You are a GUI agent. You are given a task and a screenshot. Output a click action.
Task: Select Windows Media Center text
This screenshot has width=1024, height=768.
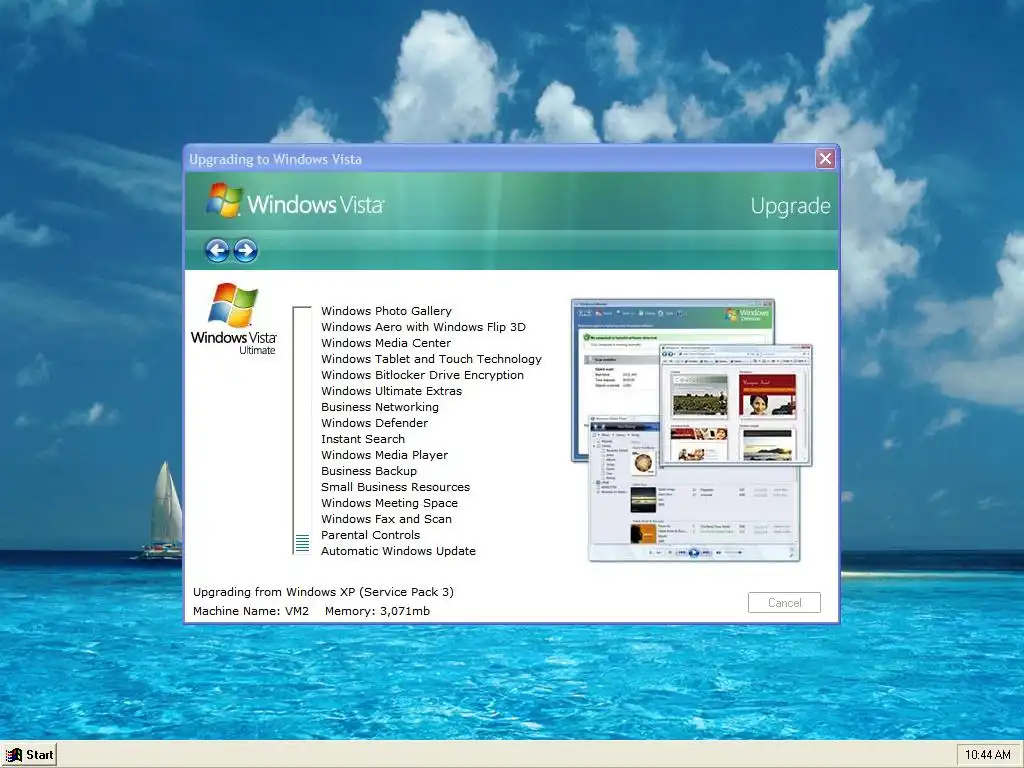click(x=386, y=343)
